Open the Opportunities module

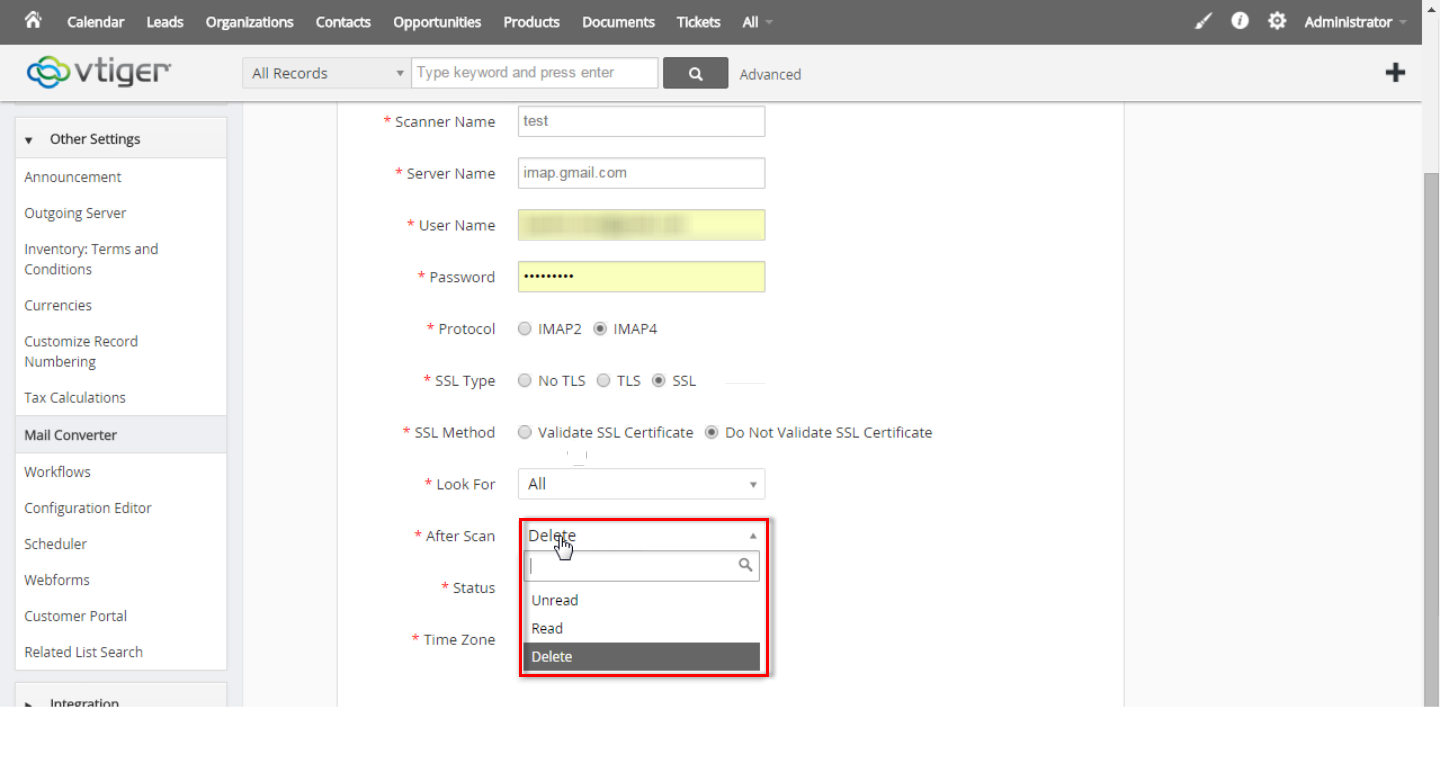[437, 22]
